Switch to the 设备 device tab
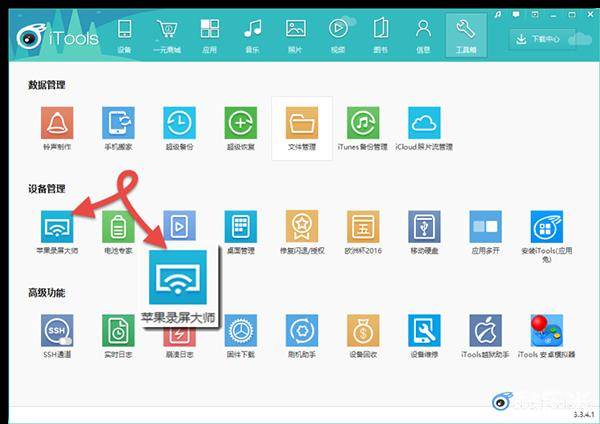600x424 pixels. (124, 36)
